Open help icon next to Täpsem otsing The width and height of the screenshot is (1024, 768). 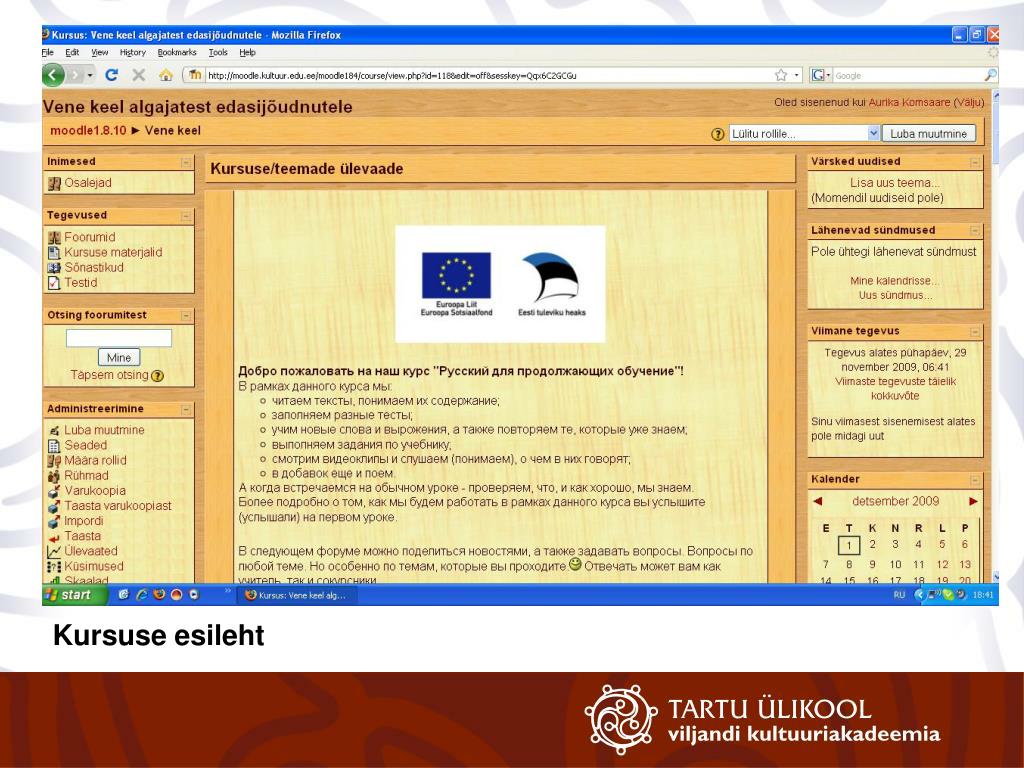pyautogui.click(x=157, y=376)
